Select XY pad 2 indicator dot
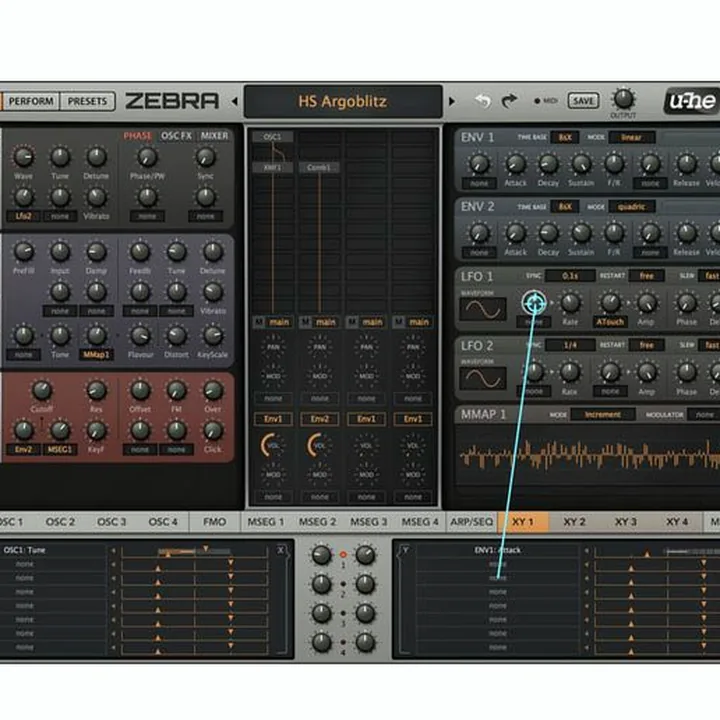The height and width of the screenshot is (720, 720). pos(343,584)
